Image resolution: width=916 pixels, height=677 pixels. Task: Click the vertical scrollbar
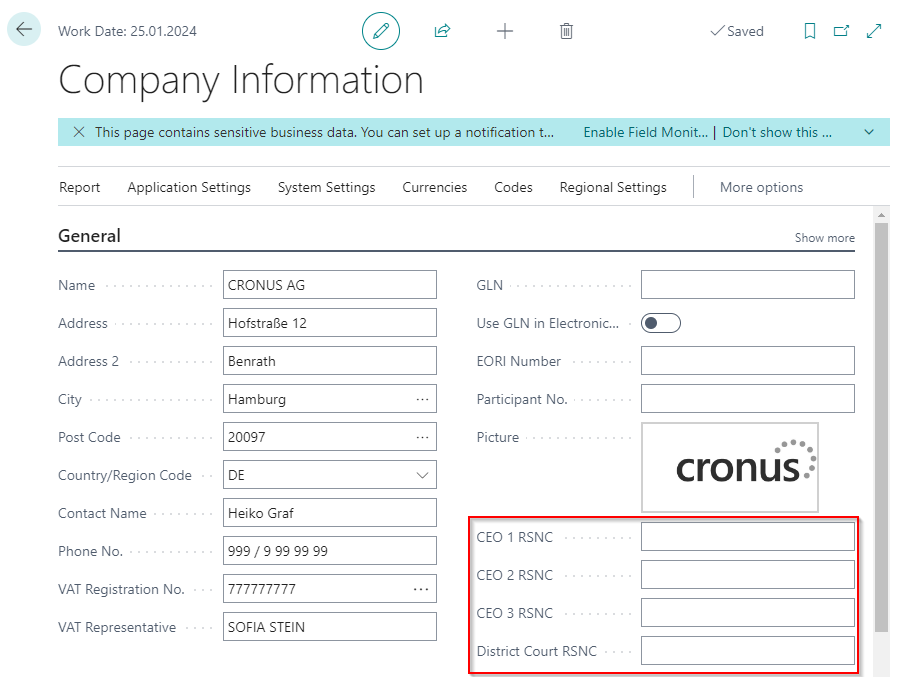[881, 420]
